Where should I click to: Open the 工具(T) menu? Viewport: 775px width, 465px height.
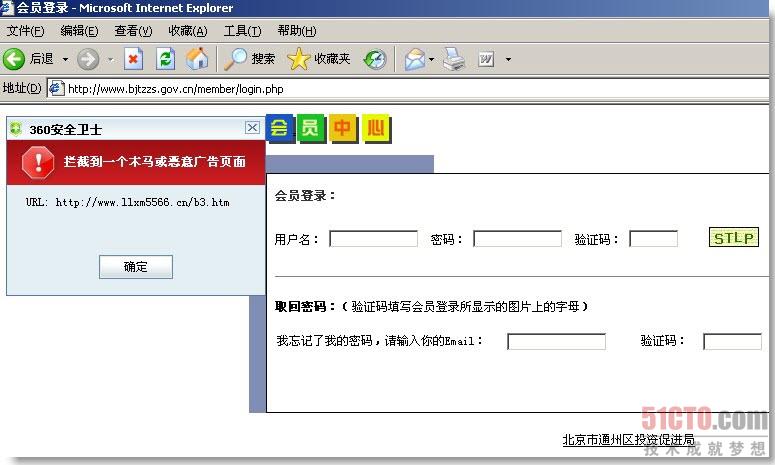click(x=242, y=31)
